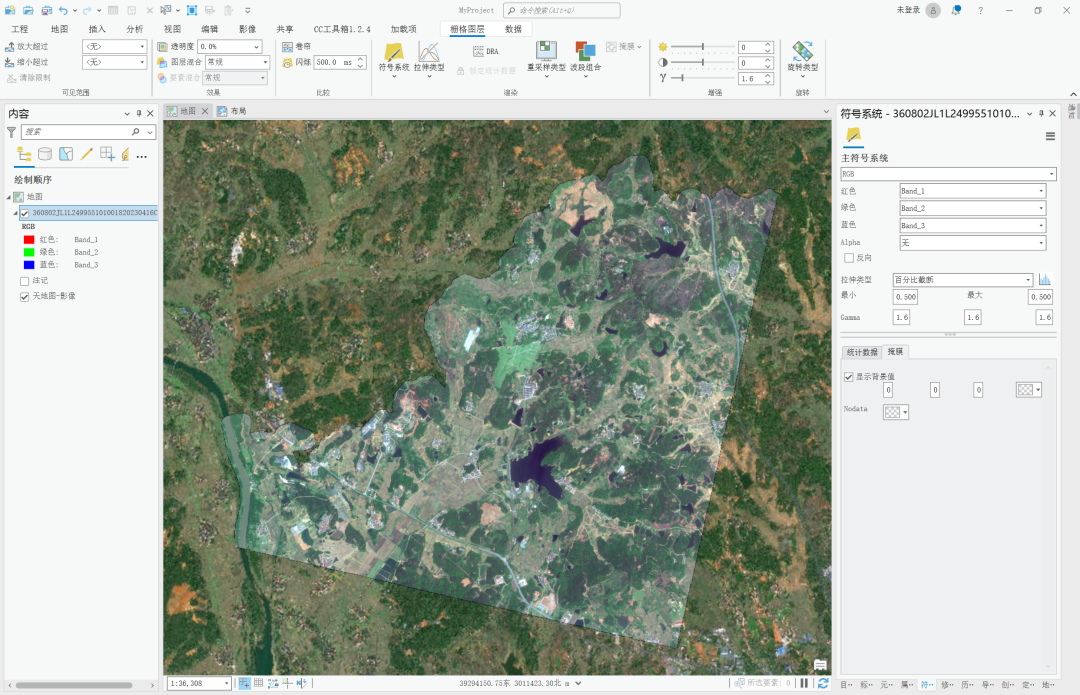1080x695 pixels.
Task: Open the 拉伸类型 百分比截断 dropdown
Action: click(963, 280)
